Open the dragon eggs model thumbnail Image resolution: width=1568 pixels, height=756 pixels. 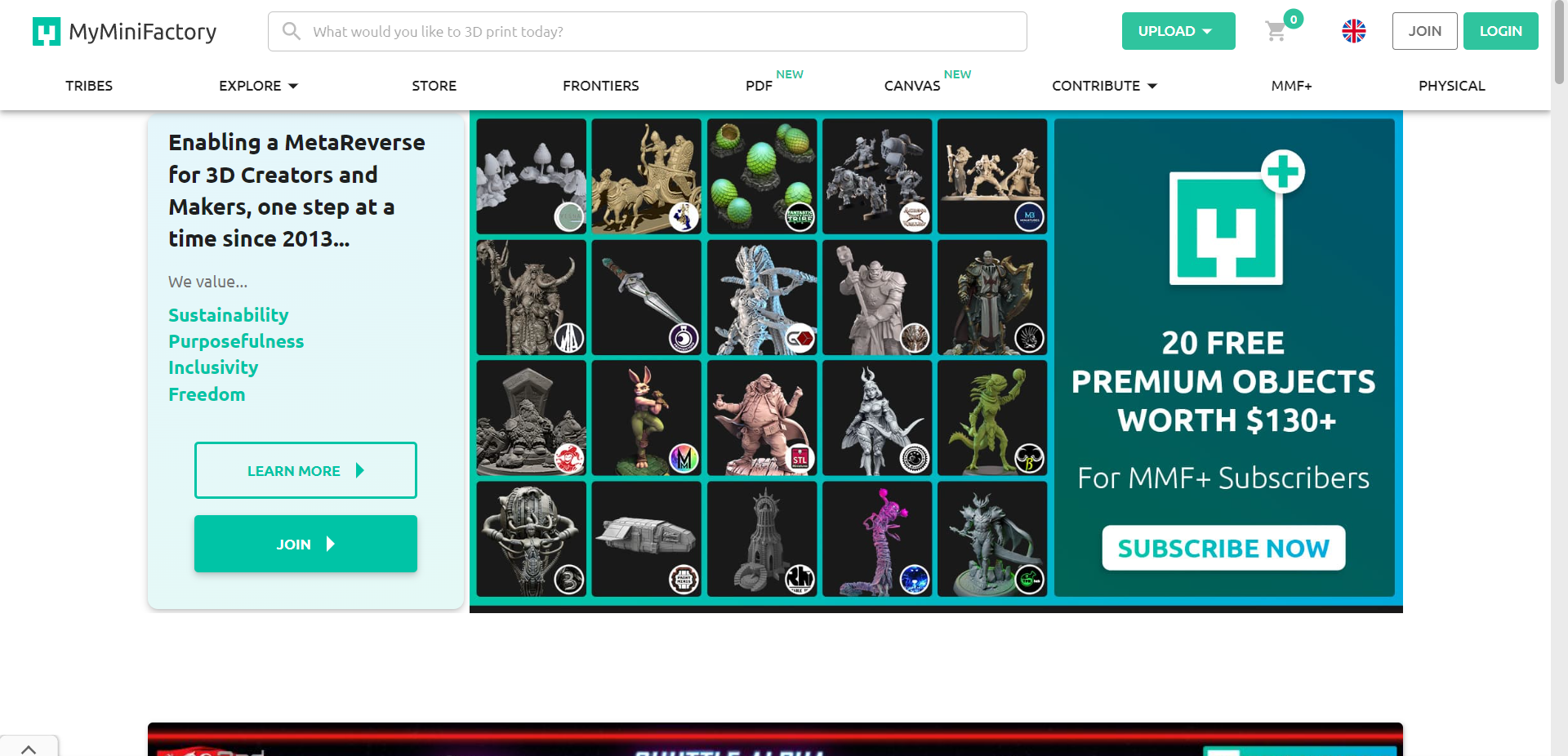coord(762,176)
